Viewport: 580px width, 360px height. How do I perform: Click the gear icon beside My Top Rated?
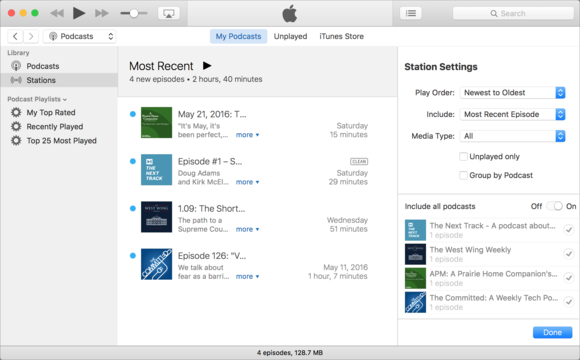(16, 112)
